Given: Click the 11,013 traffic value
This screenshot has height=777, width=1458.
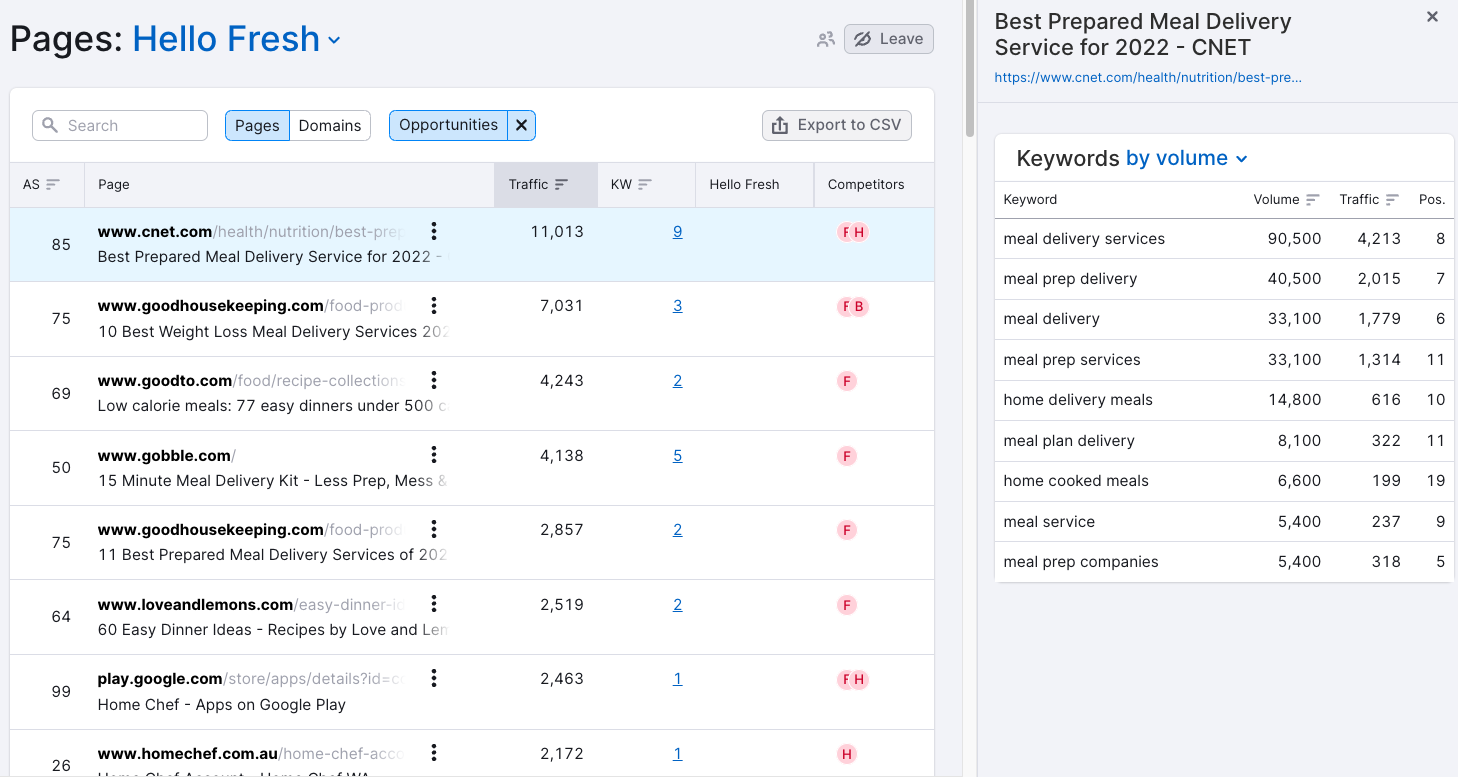Looking at the screenshot, I should coord(557,232).
